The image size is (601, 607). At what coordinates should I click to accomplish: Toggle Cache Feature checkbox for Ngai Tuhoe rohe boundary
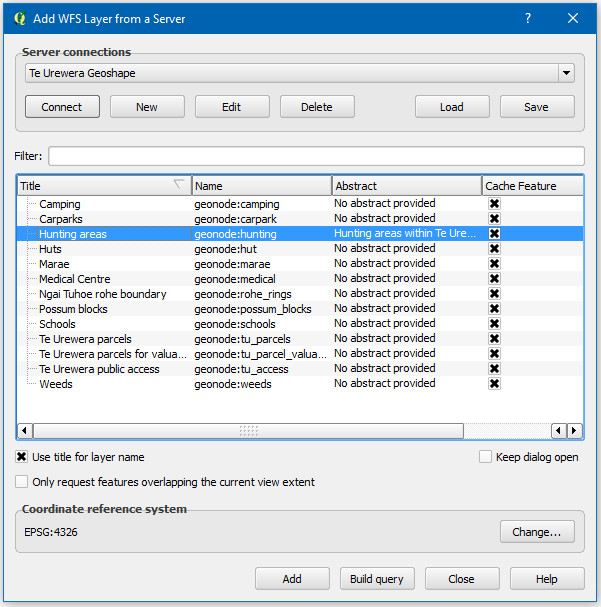point(494,294)
